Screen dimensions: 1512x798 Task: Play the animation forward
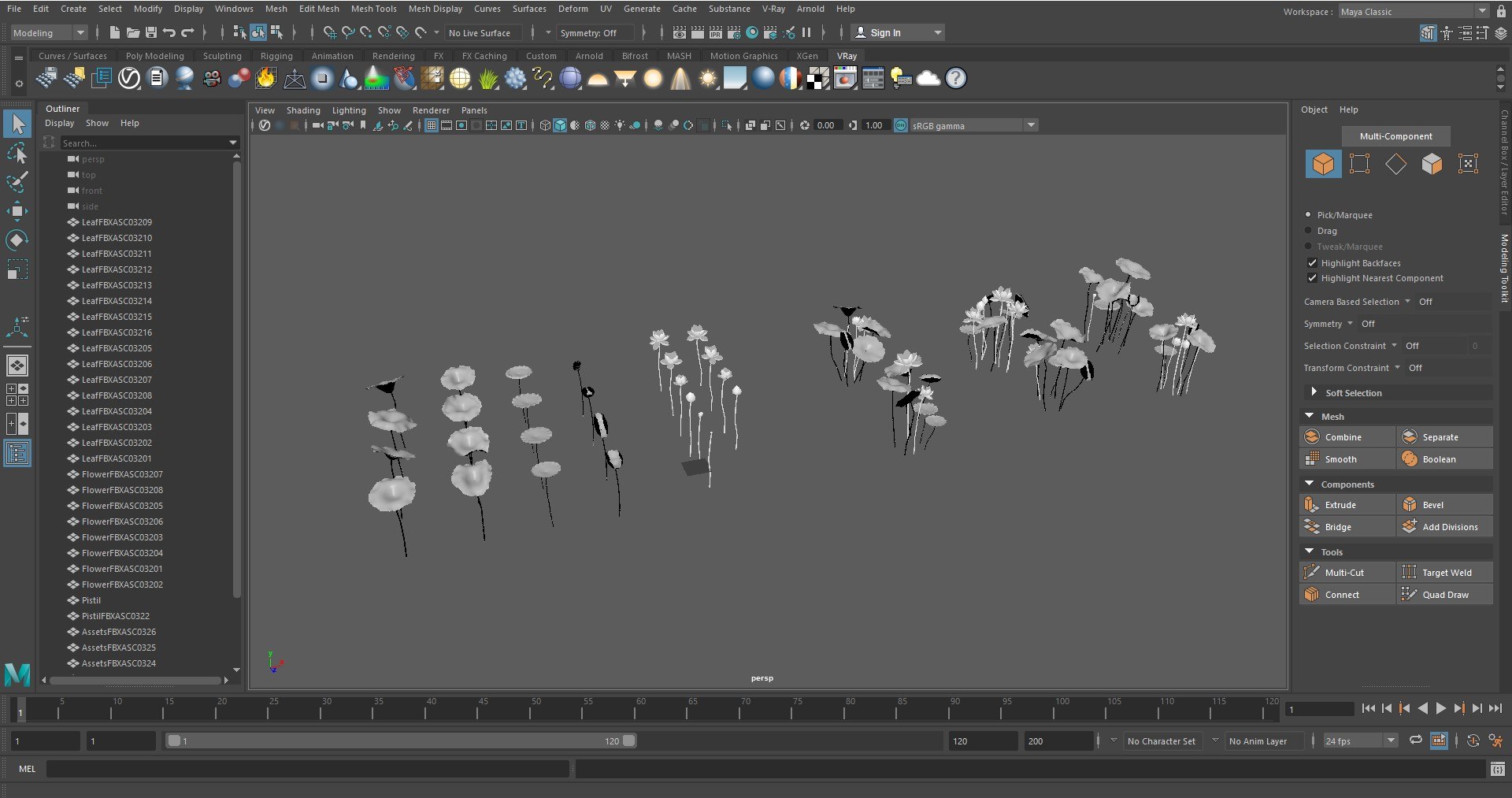1440,708
